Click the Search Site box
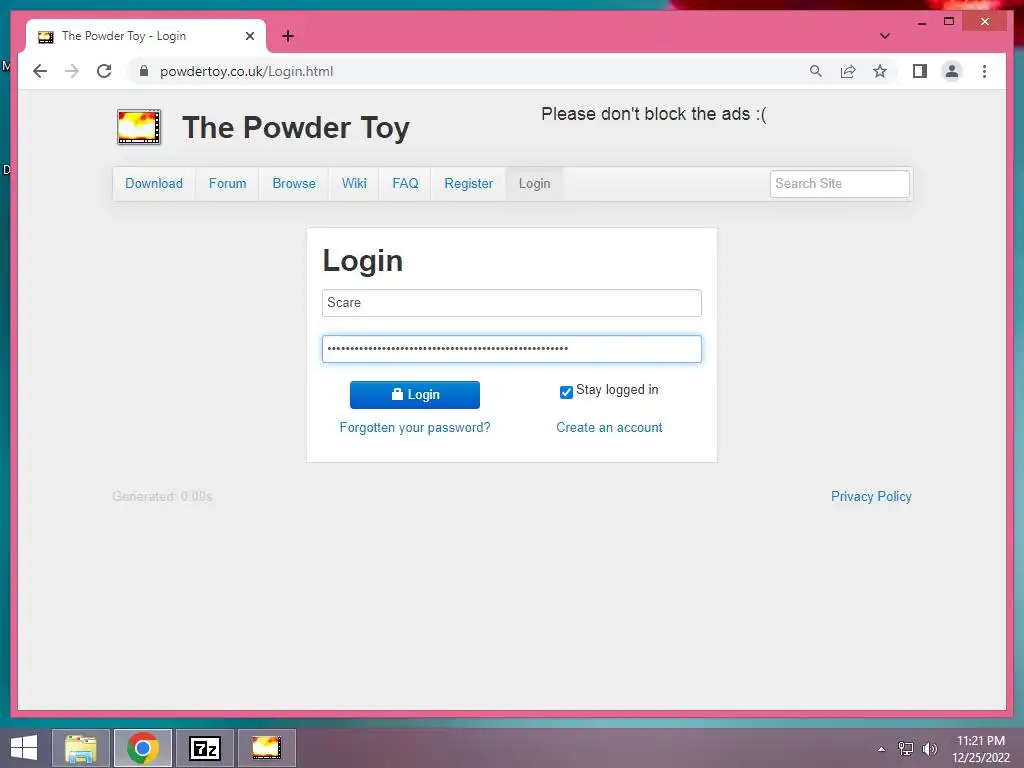Image resolution: width=1024 pixels, height=768 pixels. pos(839,184)
